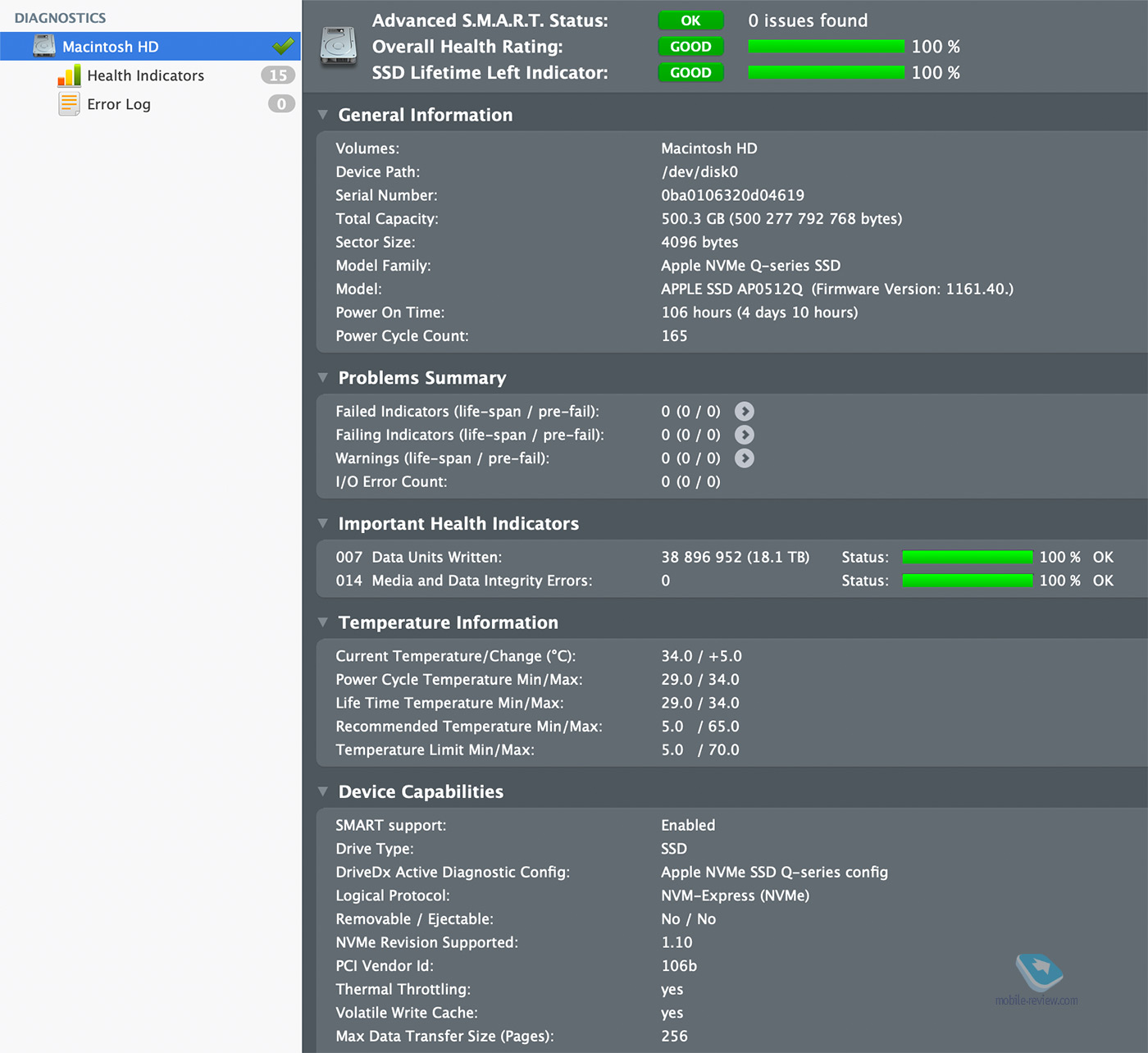The width and height of the screenshot is (1148, 1053).
Task: Click the Macintosh HD drive icon in sidebar
Action: [x=44, y=47]
